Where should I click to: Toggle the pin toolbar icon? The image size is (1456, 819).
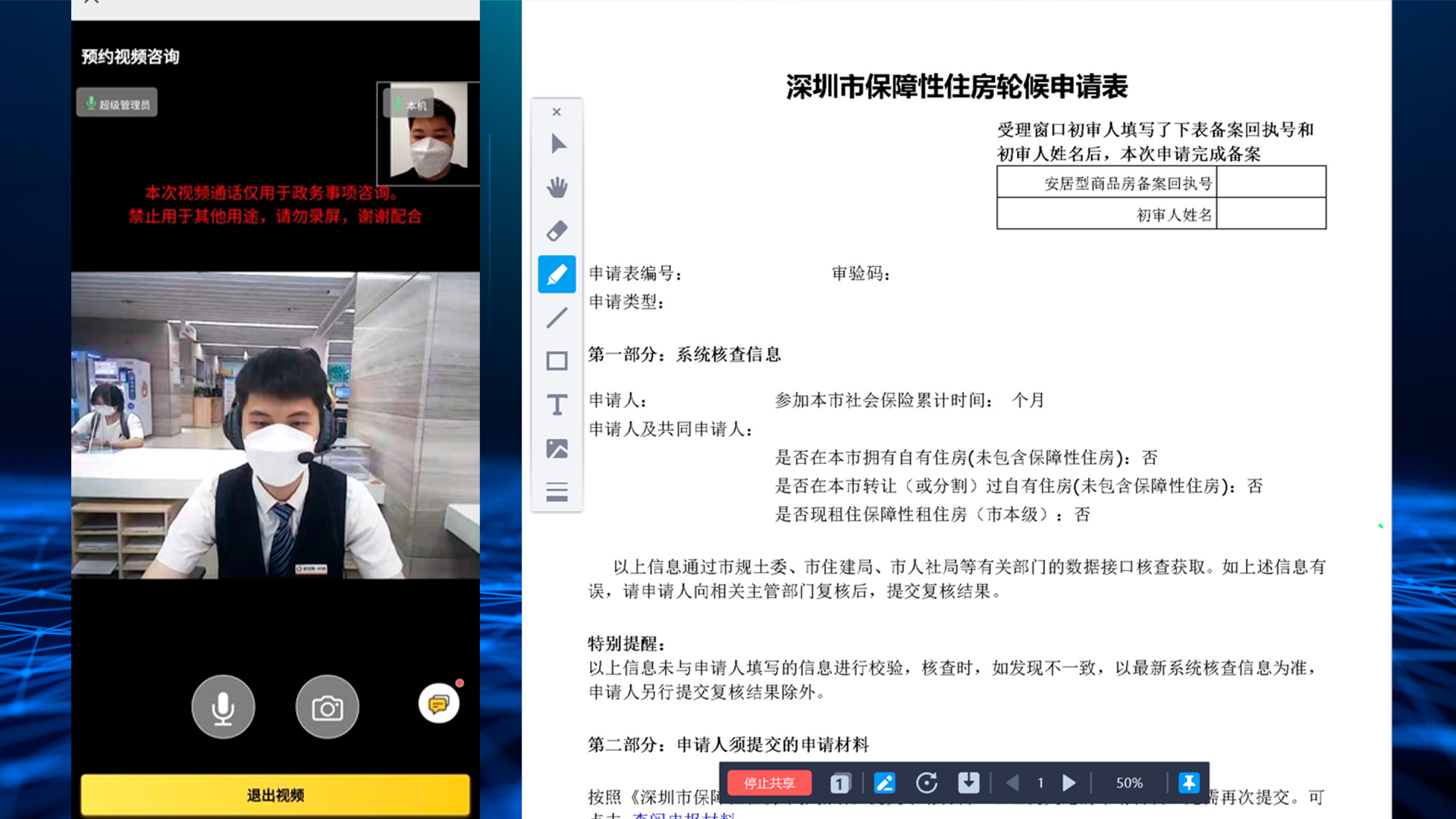pos(1189,783)
